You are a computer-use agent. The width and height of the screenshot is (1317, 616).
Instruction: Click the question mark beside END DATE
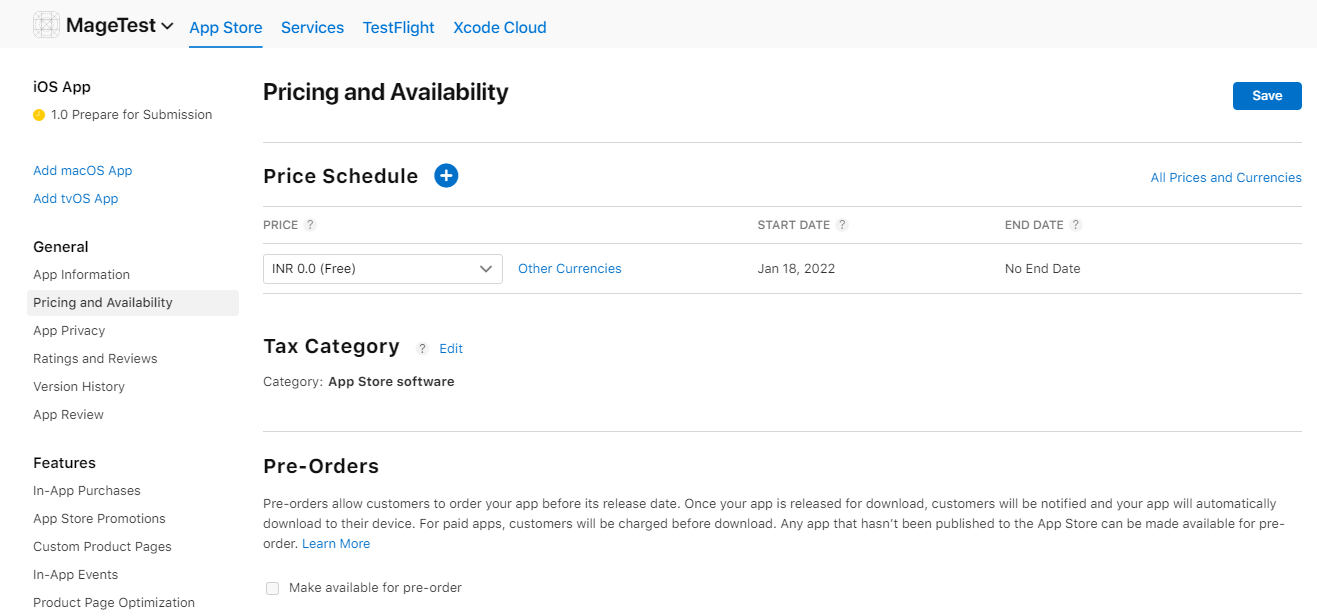pyautogui.click(x=1077, y=224)
